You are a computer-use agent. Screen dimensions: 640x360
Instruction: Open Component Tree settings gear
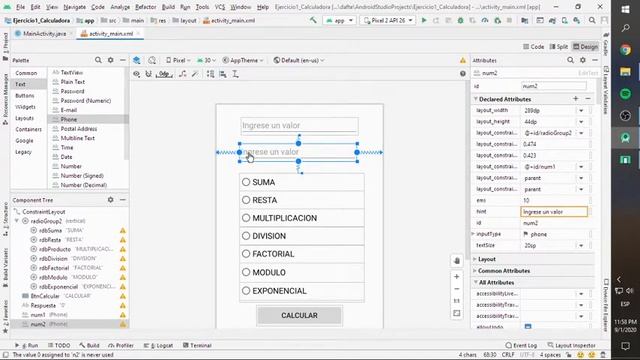pos(111,200)
